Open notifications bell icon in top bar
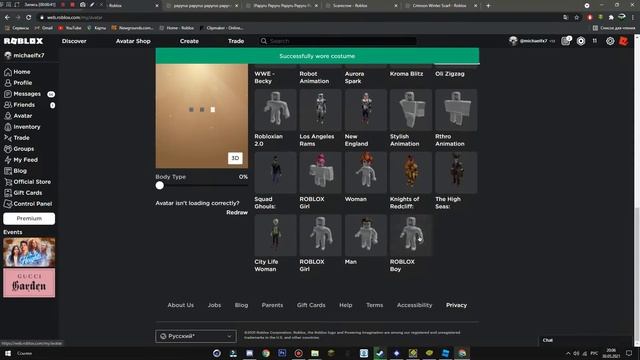 tap(566, 41)
